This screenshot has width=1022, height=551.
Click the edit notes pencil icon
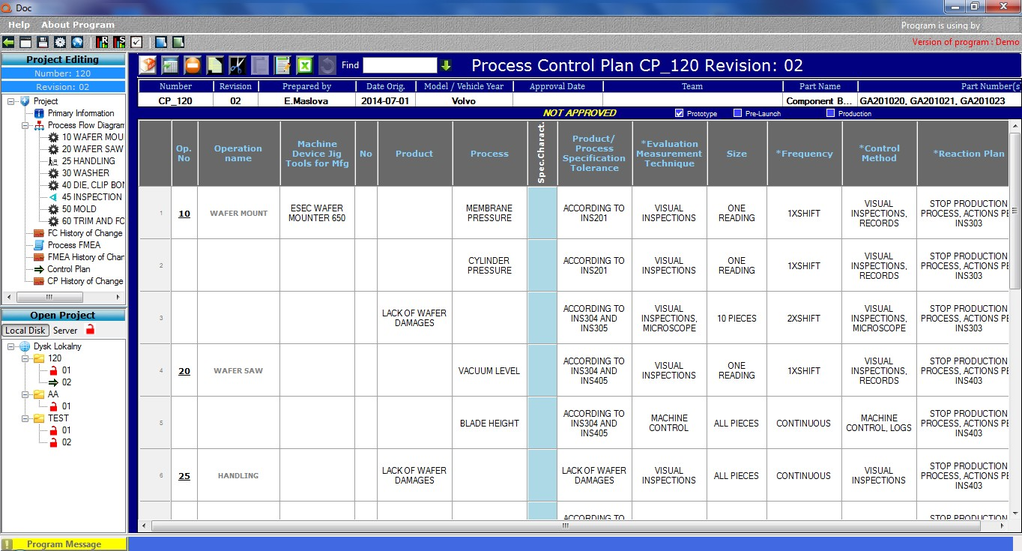(282, 65)
